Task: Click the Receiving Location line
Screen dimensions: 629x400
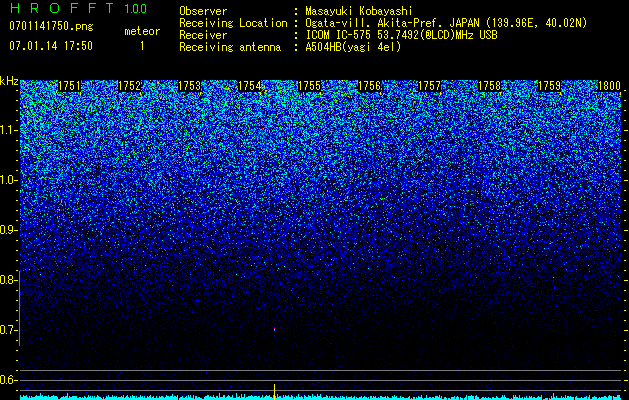Action: coord(383,23)
